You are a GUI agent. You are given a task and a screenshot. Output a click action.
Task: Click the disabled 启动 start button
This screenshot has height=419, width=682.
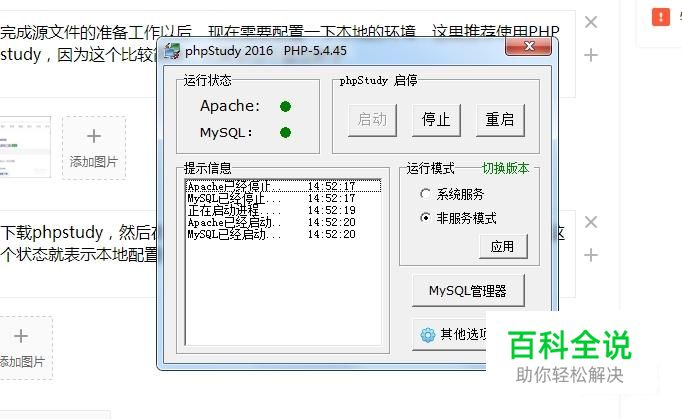[x=372, y=120]
